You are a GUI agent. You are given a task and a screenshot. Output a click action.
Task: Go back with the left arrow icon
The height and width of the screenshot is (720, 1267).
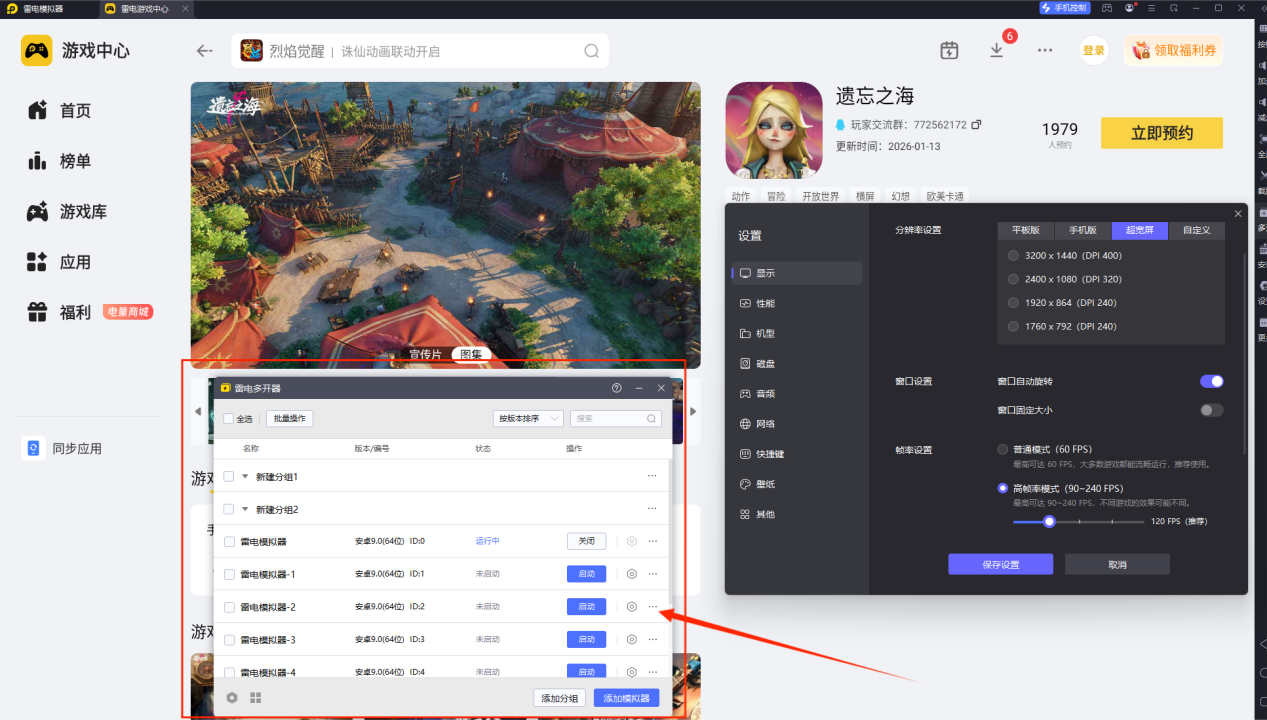click(205, 51)
